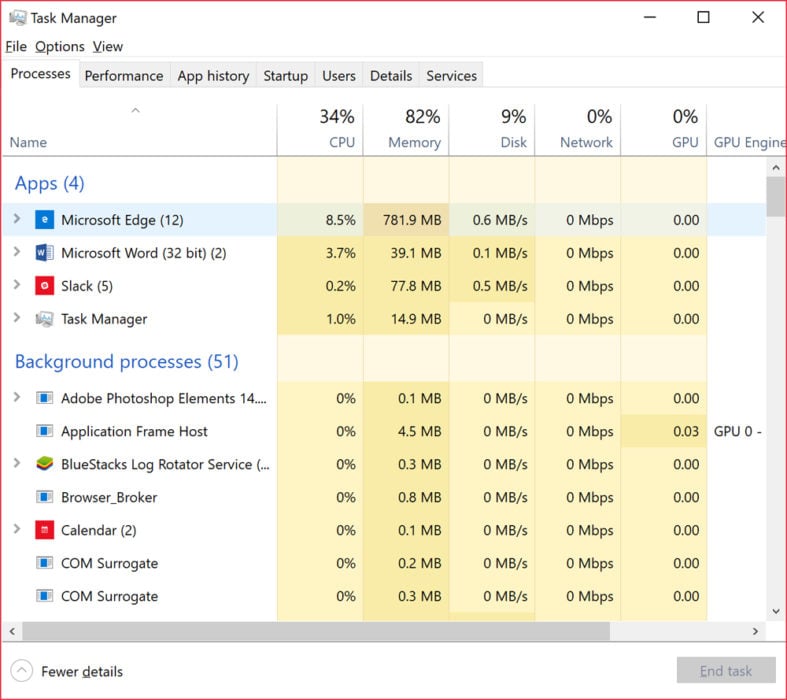The height and width of the screenshot is (700, 787).
Task: Sort by Disk column header
Action: pyautogui.click(x=492, y=130)
